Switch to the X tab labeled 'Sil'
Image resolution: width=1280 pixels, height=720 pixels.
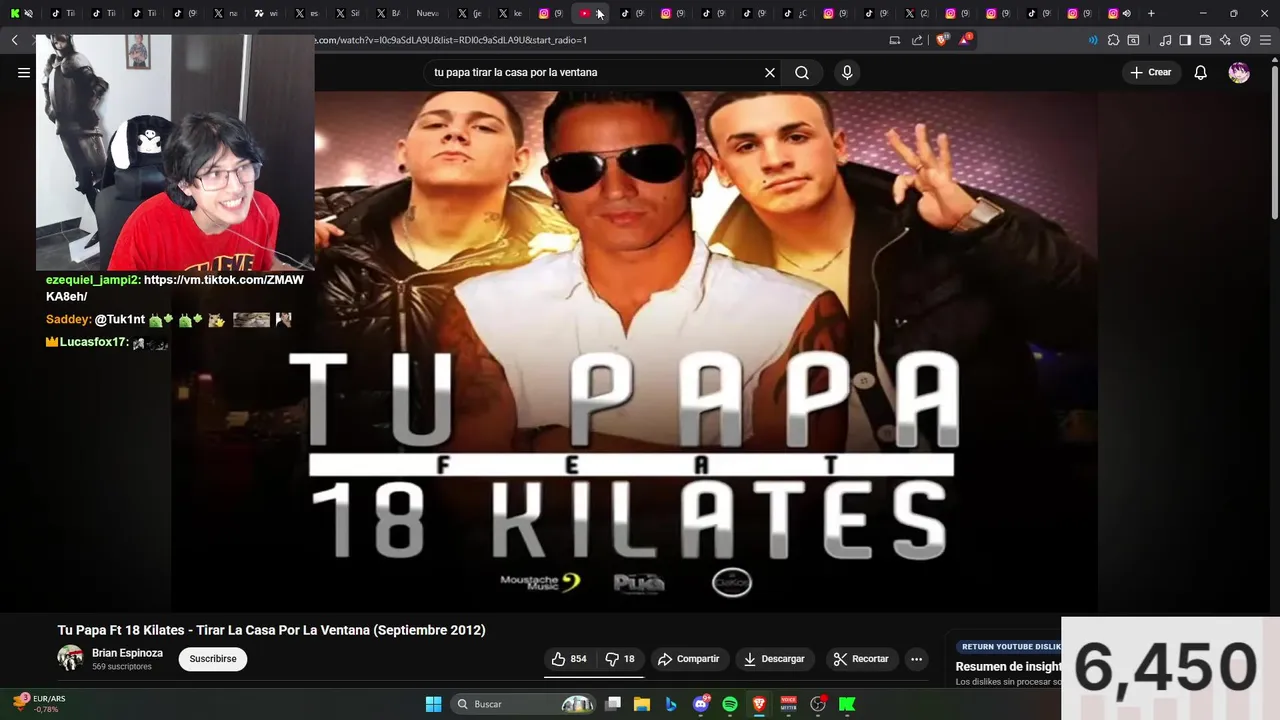point(348,13)
